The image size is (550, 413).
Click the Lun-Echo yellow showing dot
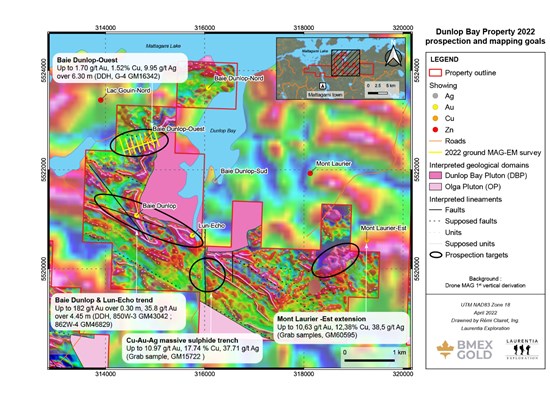pos(192,235)
